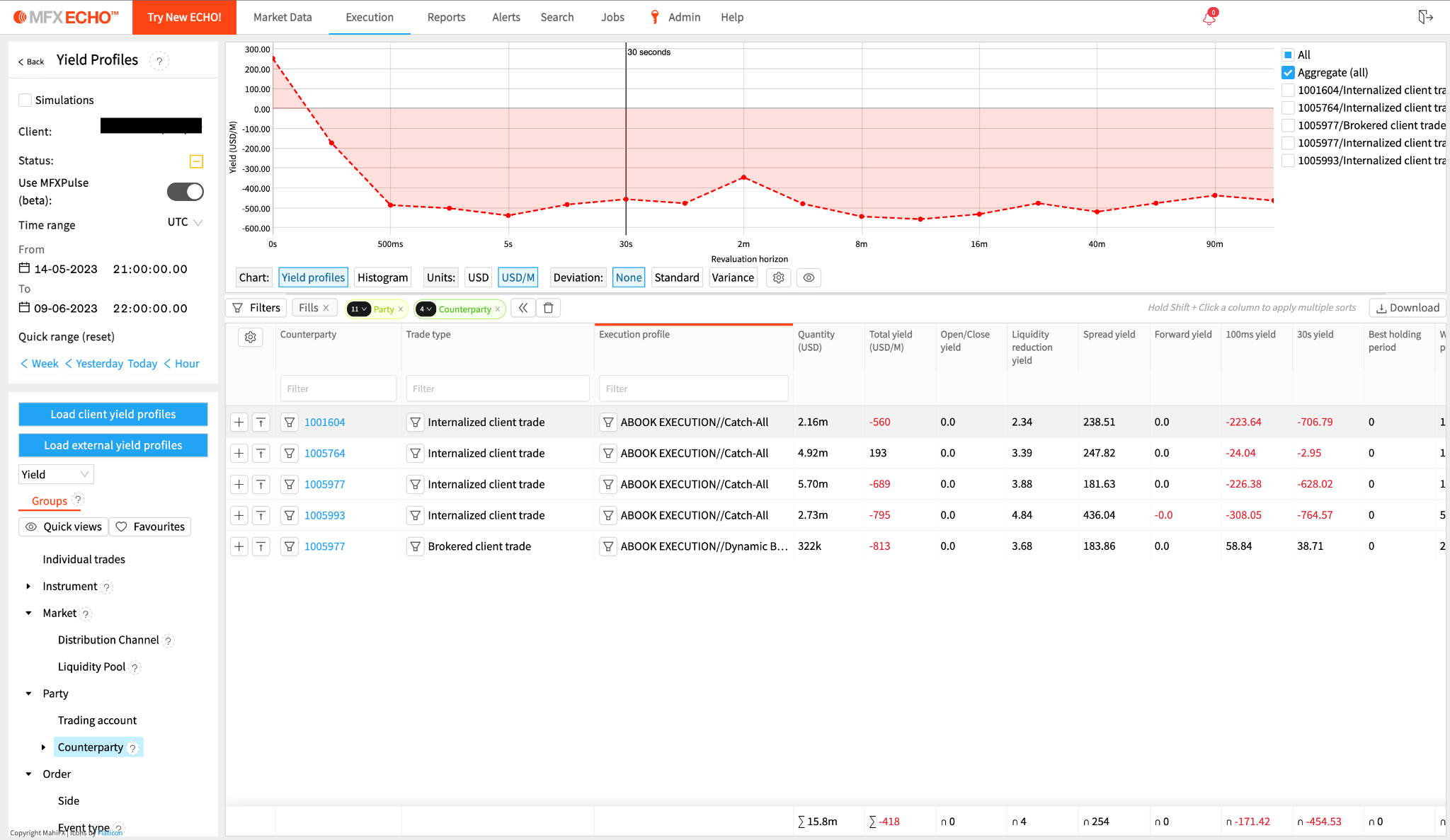Open the Quick views button
Image resolution: width=1450 pixels, height=840 pixels.
[64, 527]
